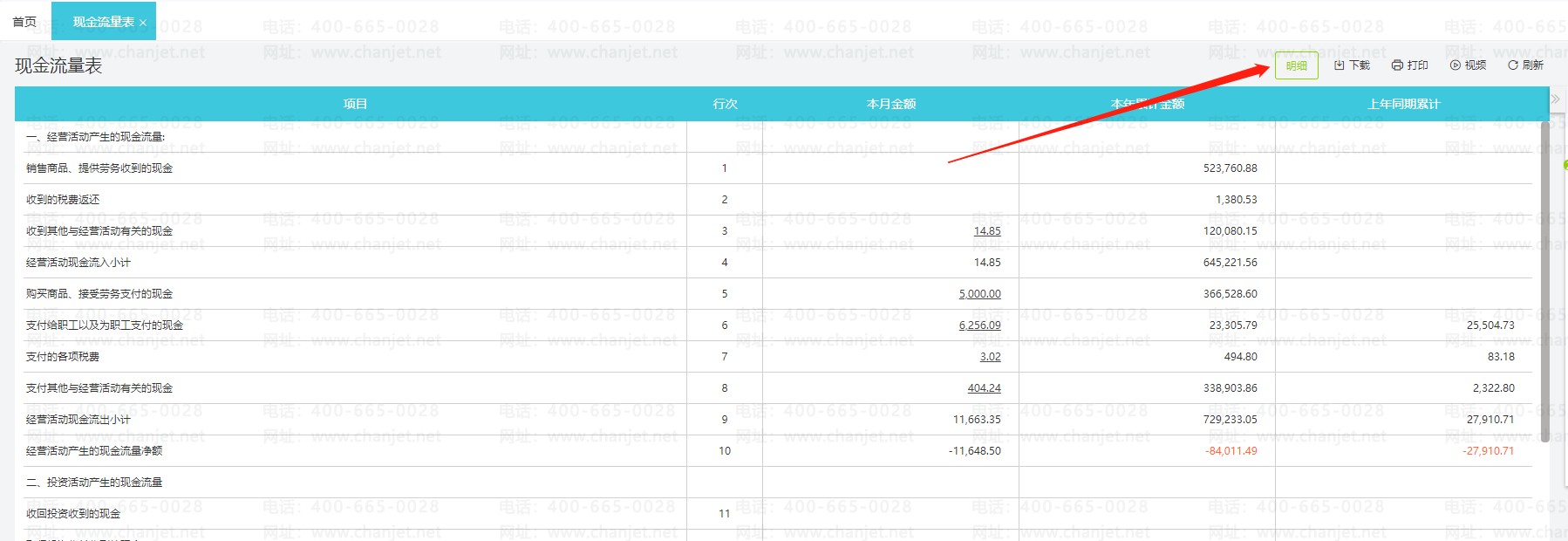Close the 现金流量表 tab
Image resolution: width=1568 pixels, height=541 pixels.
click(143, 23)
